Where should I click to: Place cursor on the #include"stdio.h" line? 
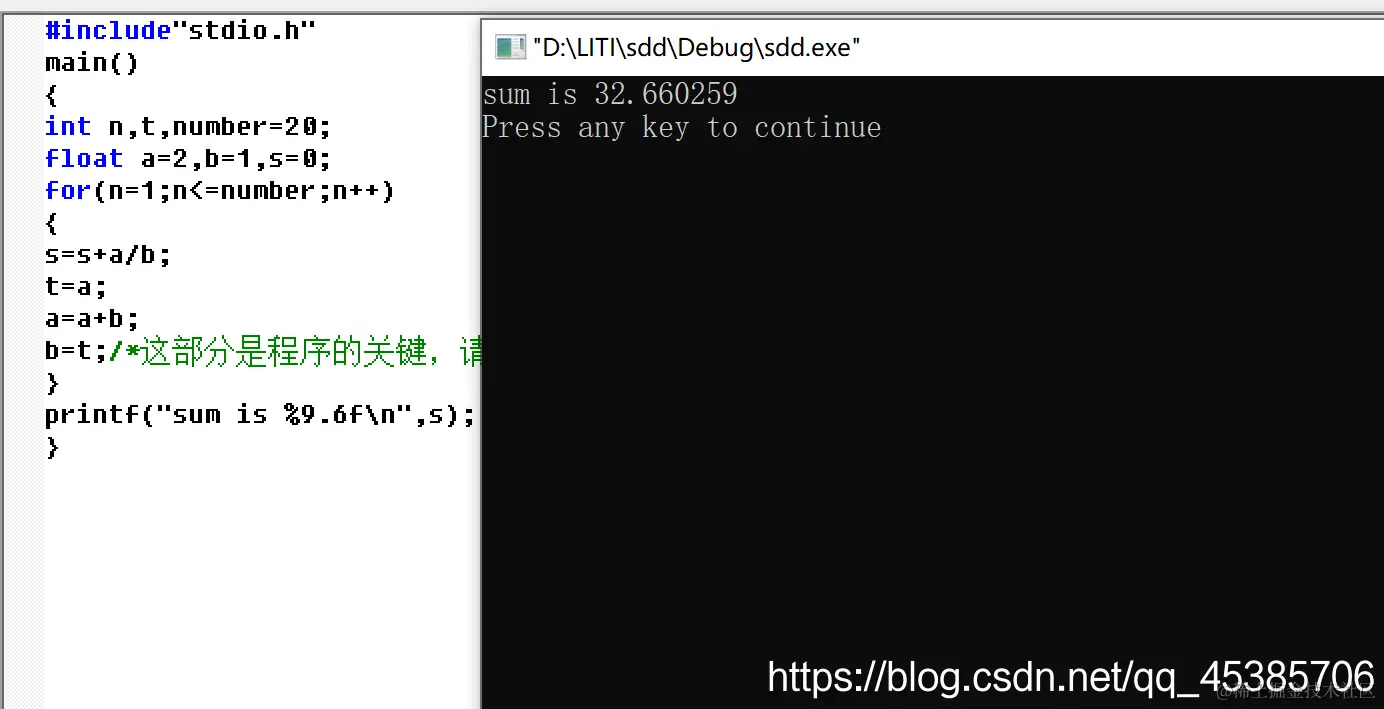[181, 31]
